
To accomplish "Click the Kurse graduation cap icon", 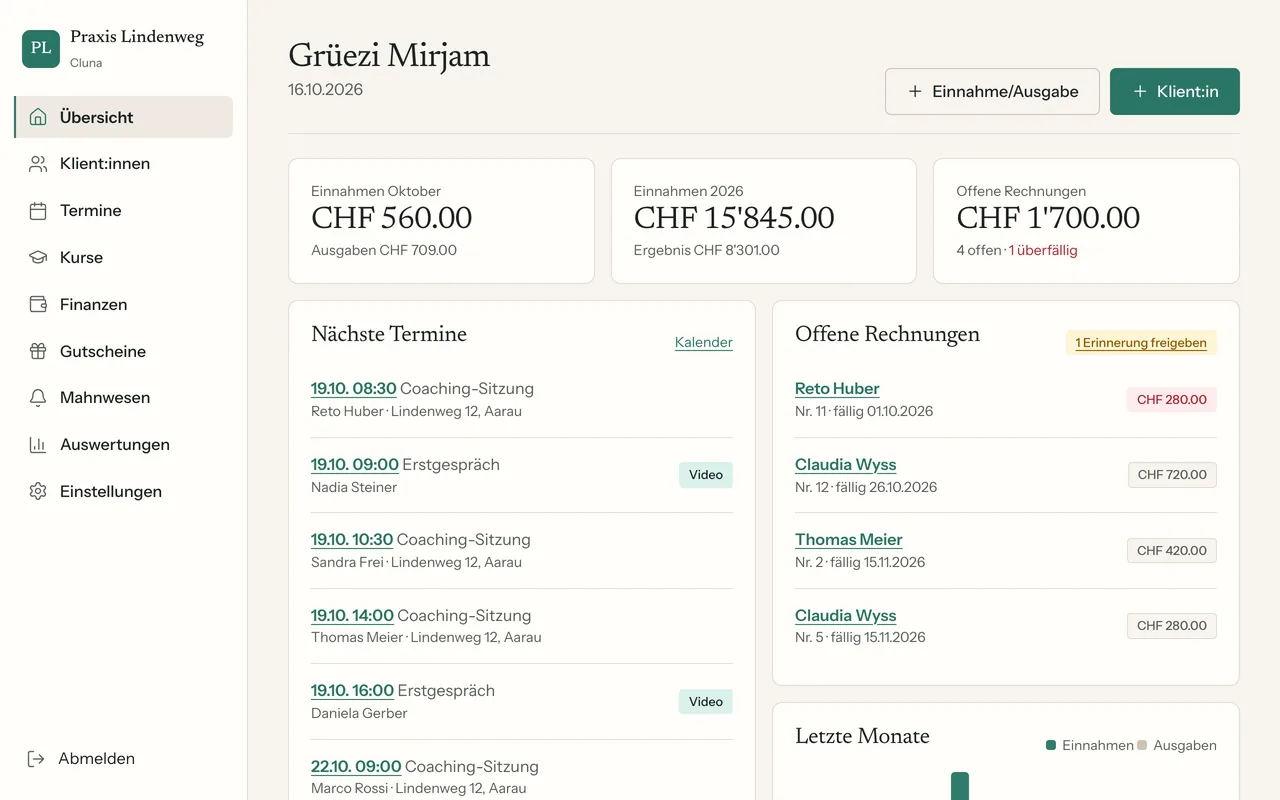I will click(38, 257).
